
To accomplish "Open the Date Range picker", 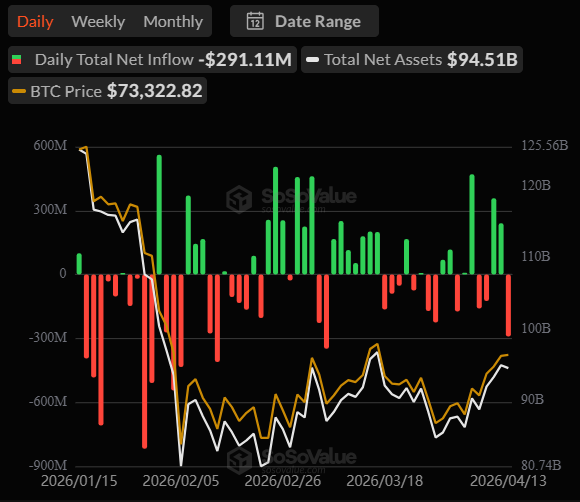I will 304,21.
